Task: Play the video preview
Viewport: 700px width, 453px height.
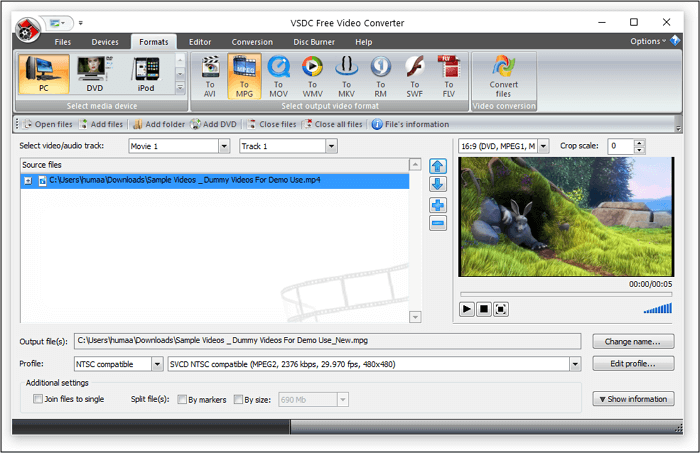Action: pyautogui.click(x=467, y=309)
